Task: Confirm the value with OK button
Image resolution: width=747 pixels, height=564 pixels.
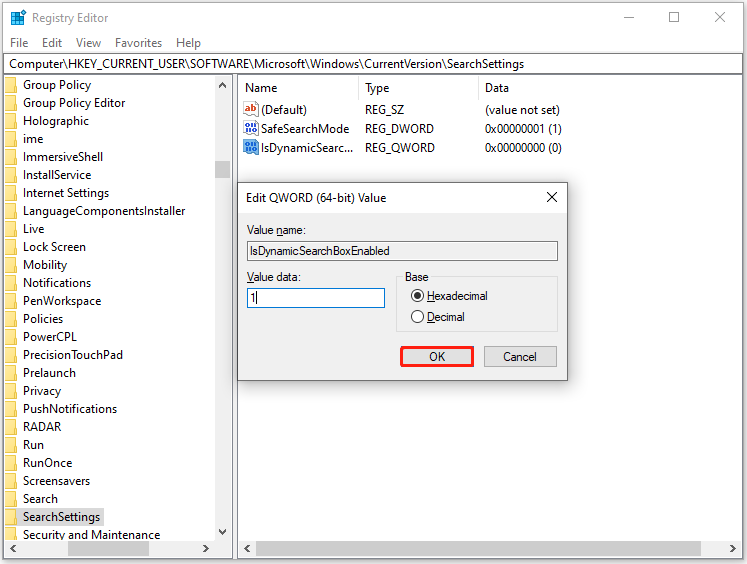Action: point(437,356)
